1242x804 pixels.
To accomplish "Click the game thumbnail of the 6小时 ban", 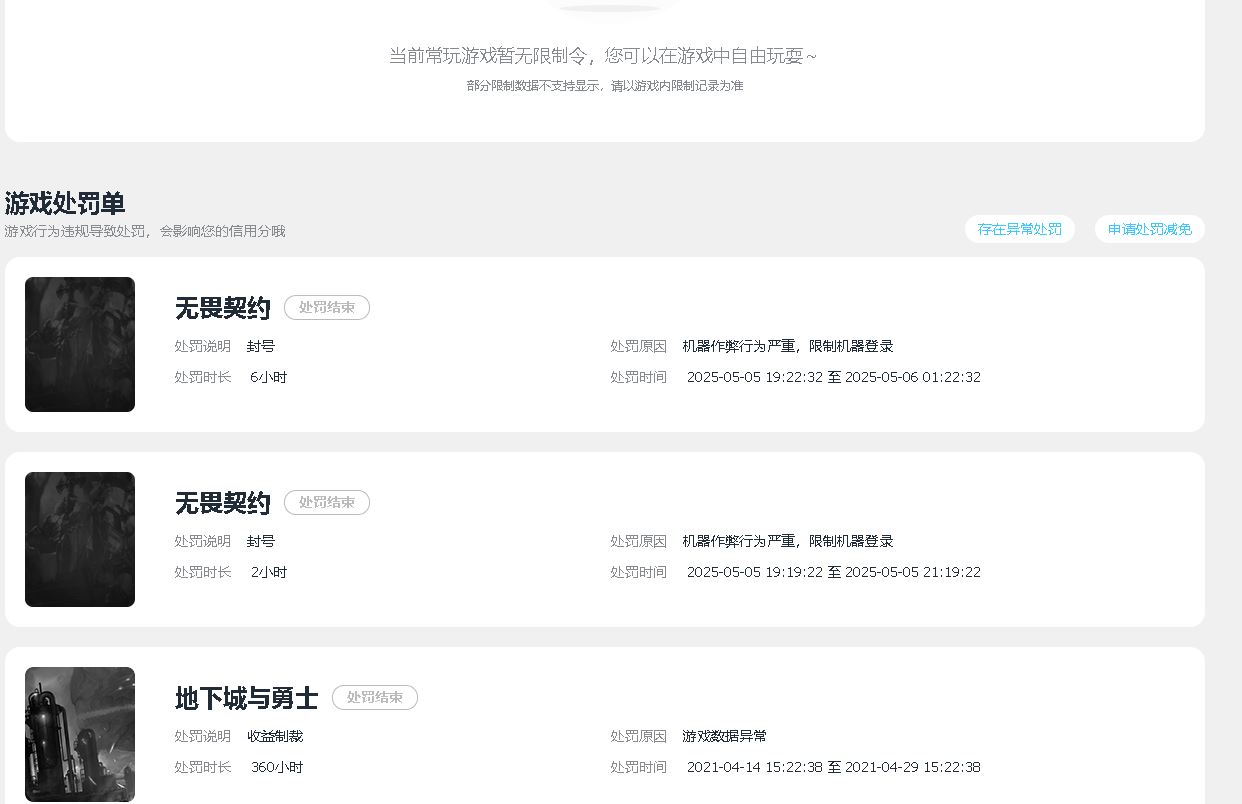I will point(80,344).
